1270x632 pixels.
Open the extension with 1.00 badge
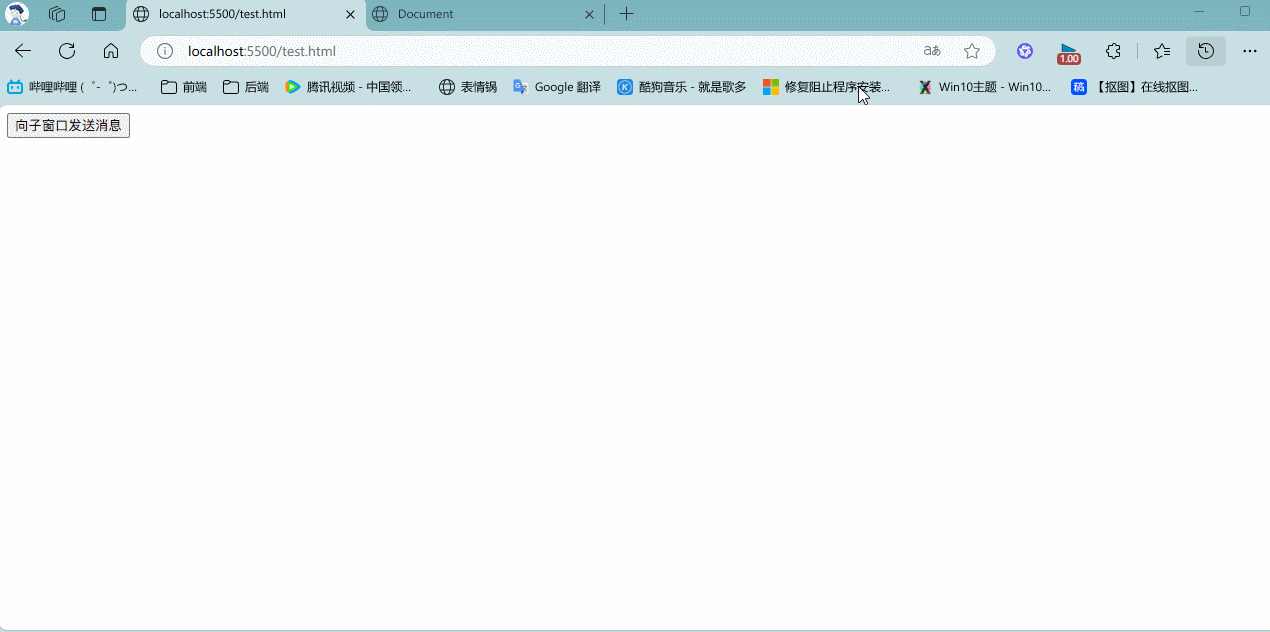1069,53
